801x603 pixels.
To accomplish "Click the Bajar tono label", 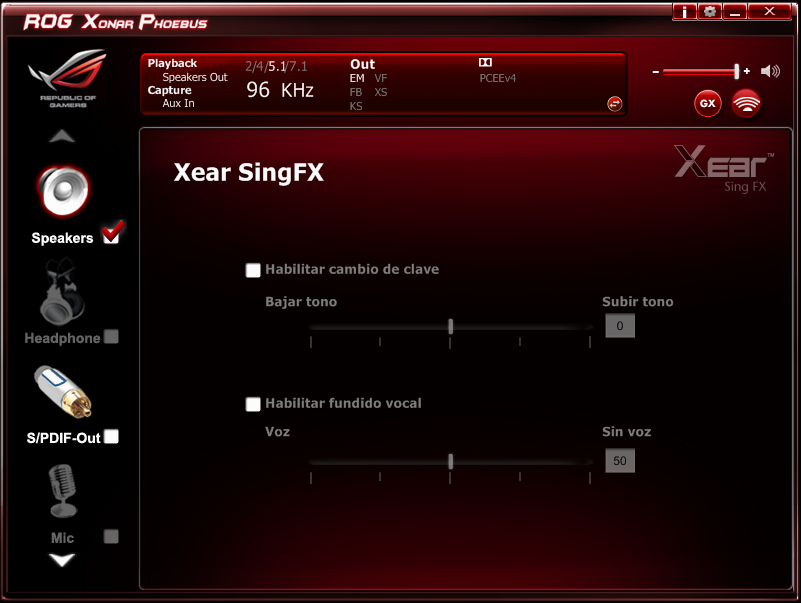I will click(x=301, y=302).
